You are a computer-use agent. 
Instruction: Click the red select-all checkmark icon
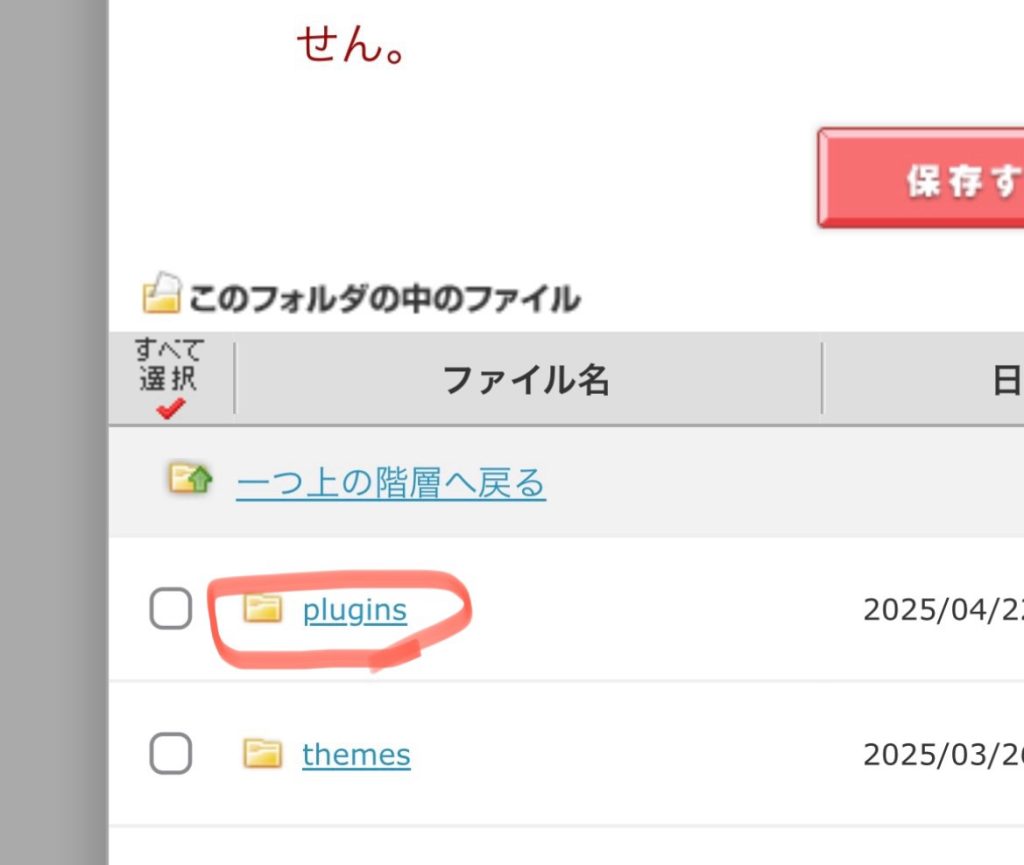point(171,408)
